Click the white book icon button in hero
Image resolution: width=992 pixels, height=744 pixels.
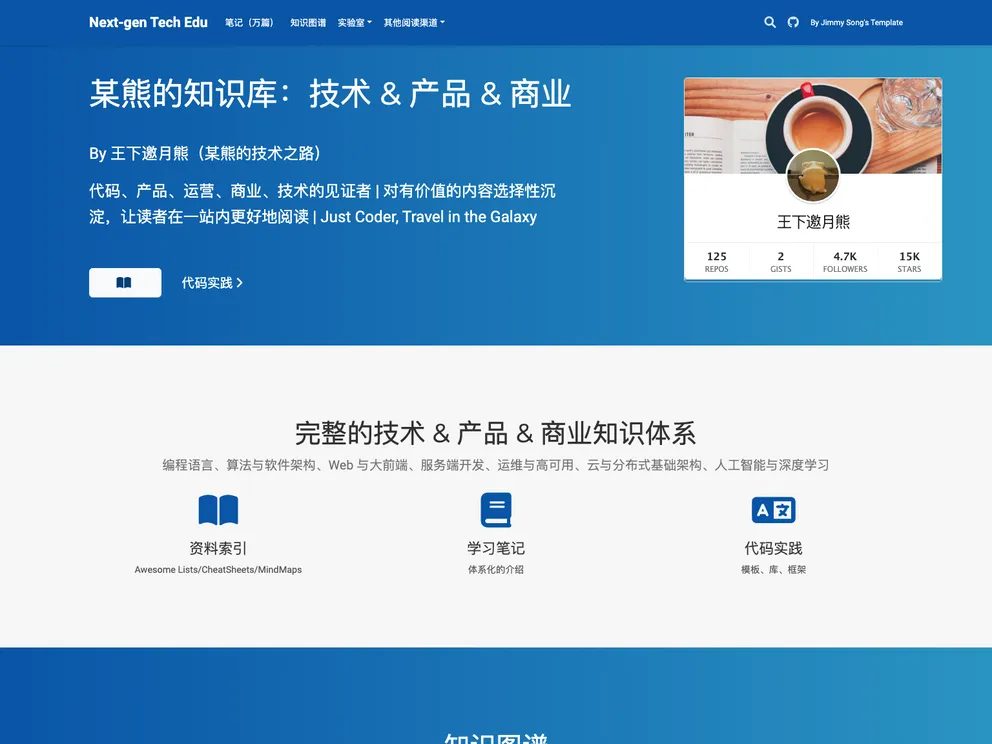tap(124, 283)
